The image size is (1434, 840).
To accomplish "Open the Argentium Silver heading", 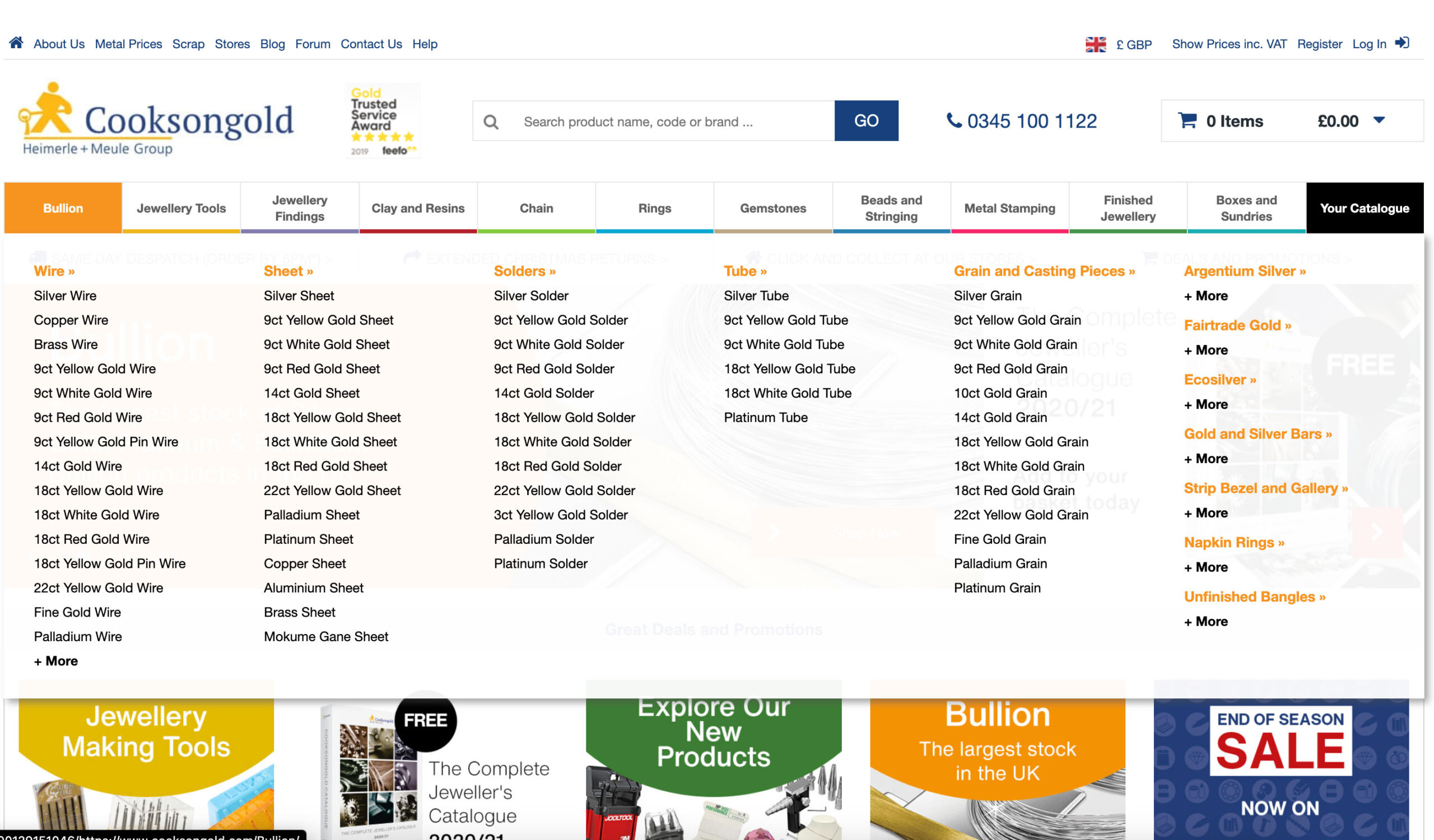I will click(1245, 271).
